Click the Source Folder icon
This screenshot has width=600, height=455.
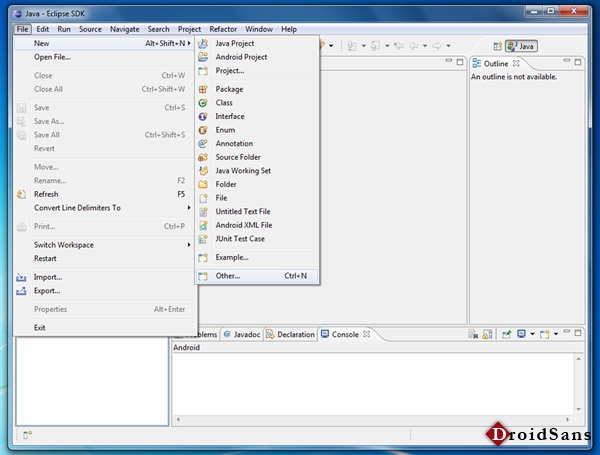tap(203, 157)
